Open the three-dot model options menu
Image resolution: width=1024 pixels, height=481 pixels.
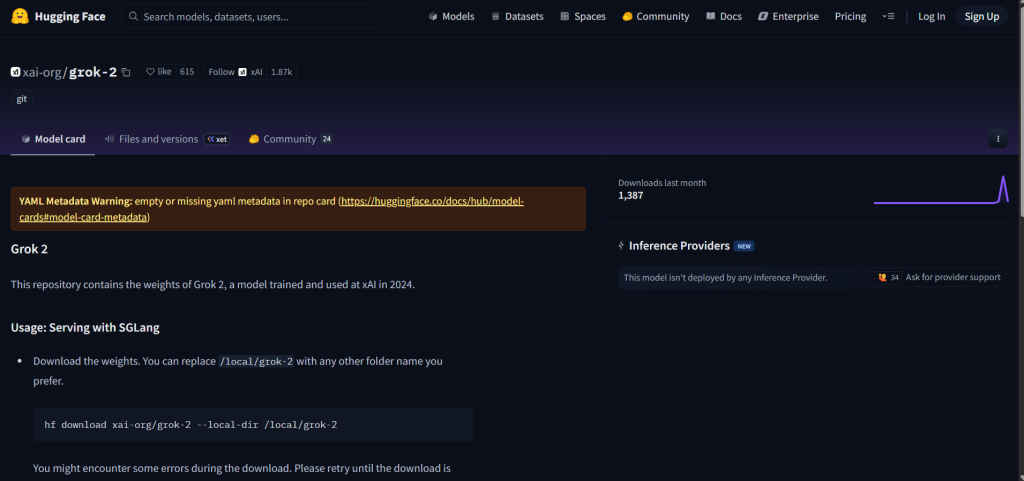point(997,139)
